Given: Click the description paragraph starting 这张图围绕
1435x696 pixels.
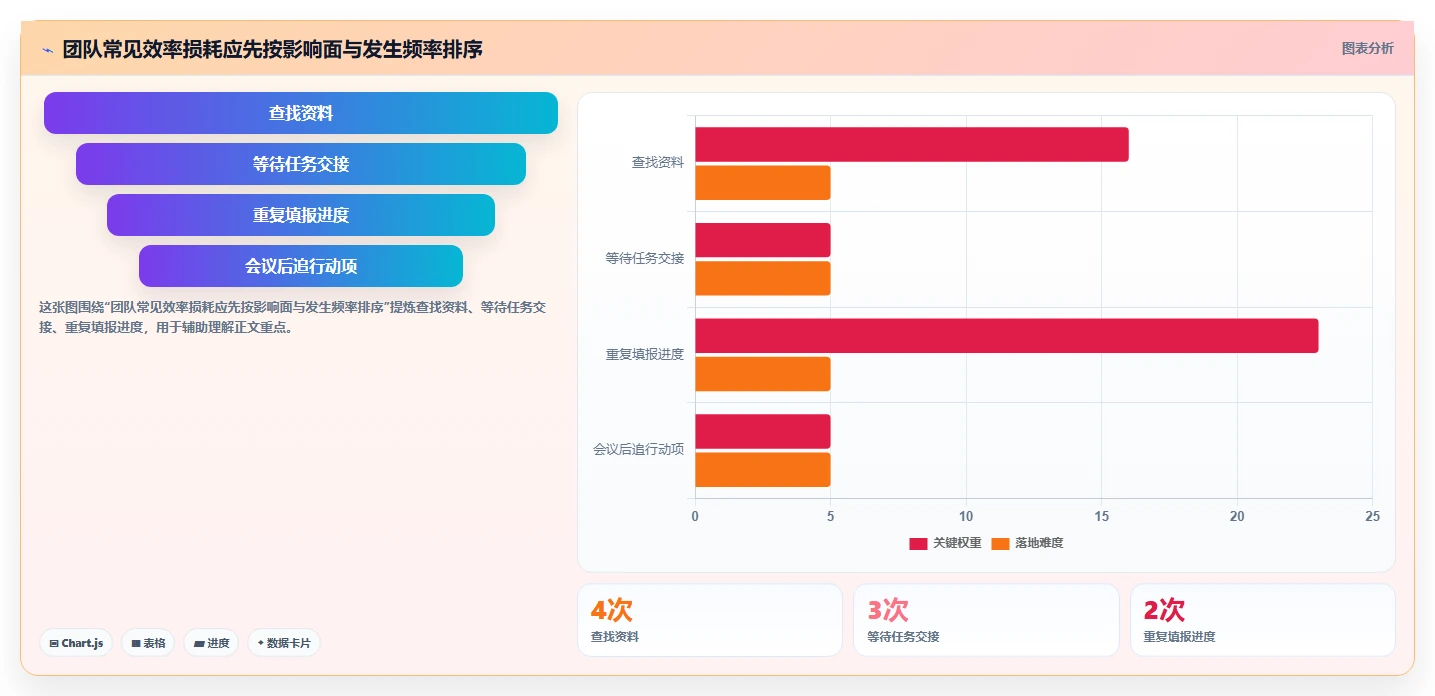Looking at the screenshot, I should (x=292, y=317).
